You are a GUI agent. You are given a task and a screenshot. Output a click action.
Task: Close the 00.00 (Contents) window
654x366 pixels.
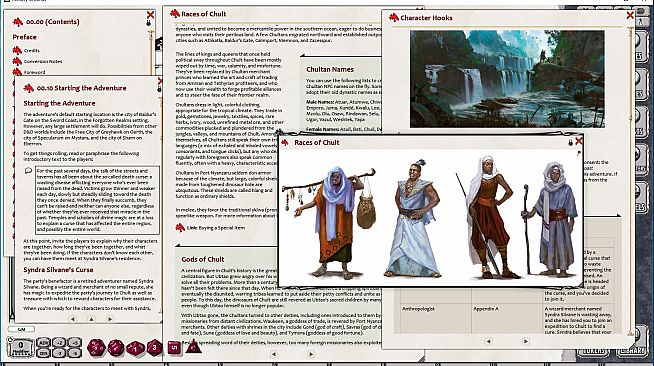tap(150, 15)
